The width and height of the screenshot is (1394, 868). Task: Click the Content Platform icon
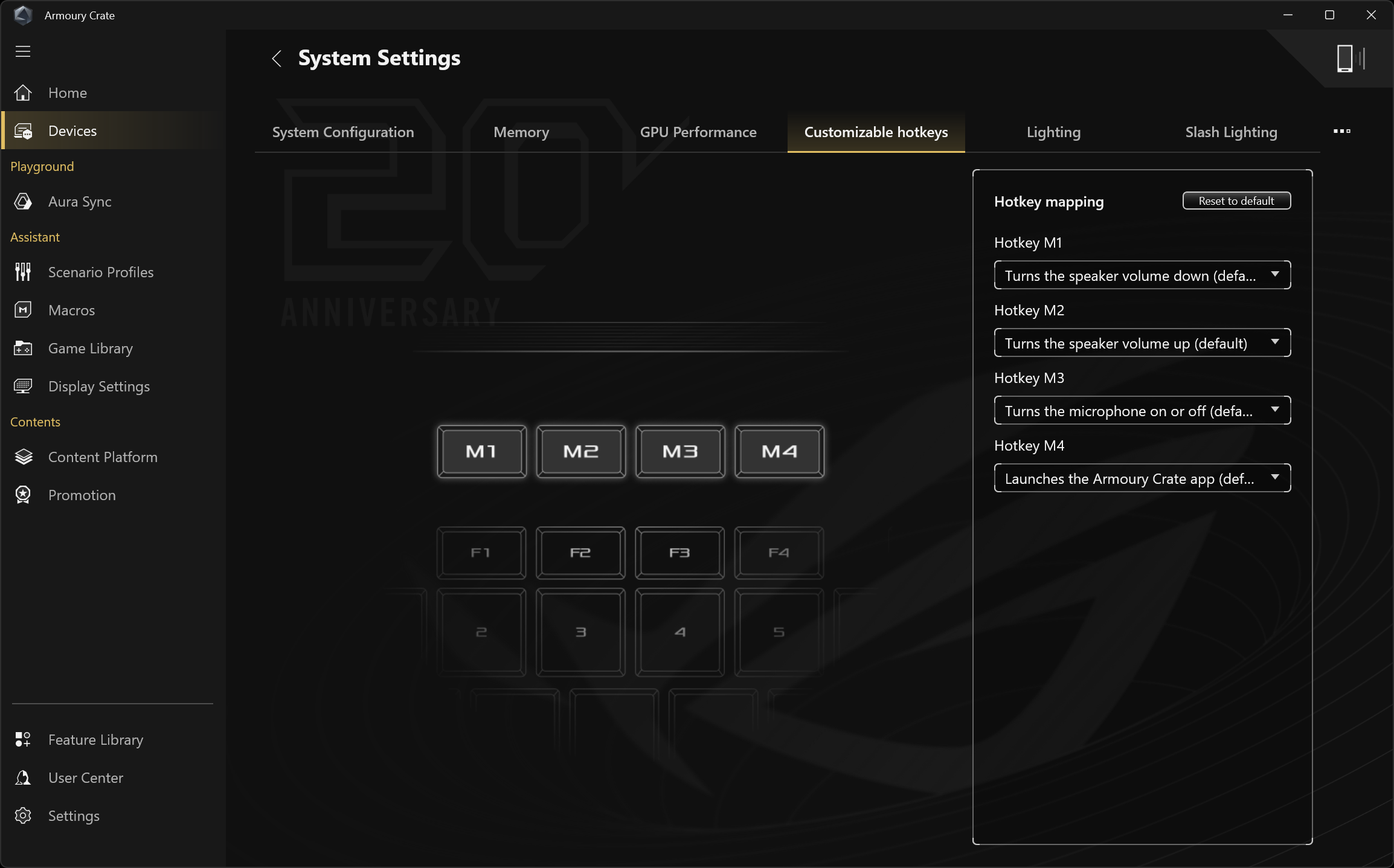pos(23,457)
